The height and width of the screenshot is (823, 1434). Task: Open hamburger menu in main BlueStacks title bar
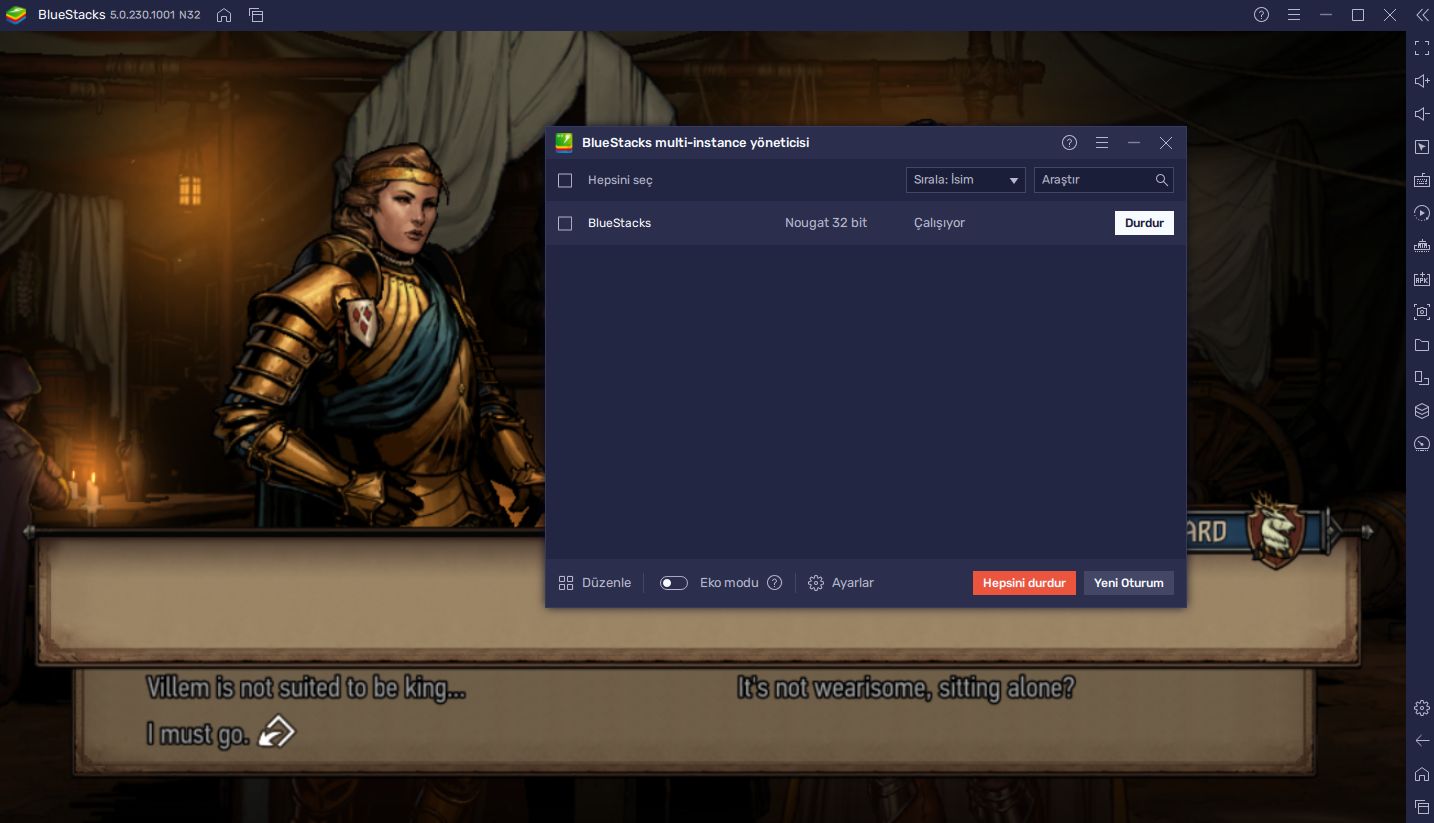[1293, 15]
